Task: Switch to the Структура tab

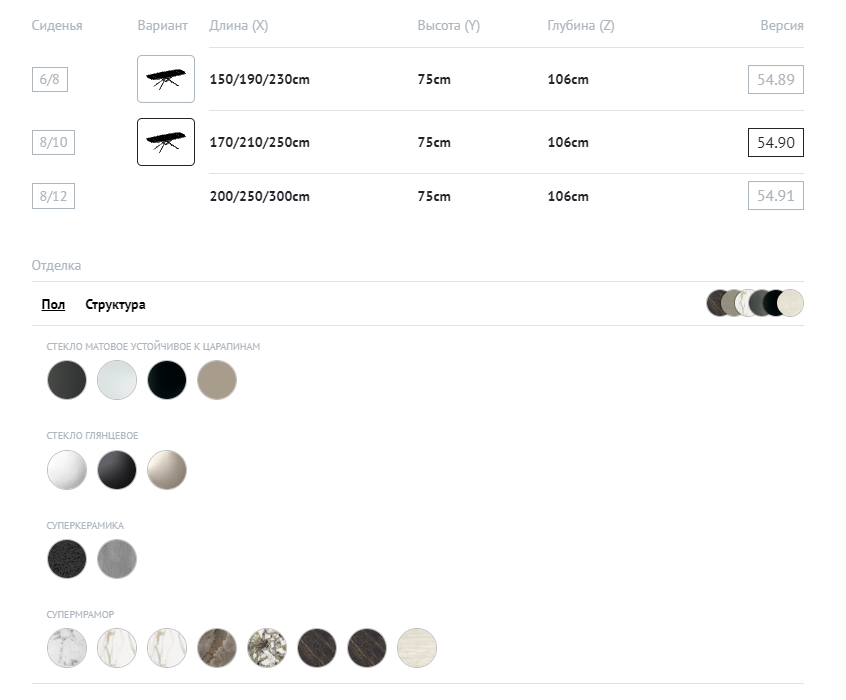Action: click(115, 305)
